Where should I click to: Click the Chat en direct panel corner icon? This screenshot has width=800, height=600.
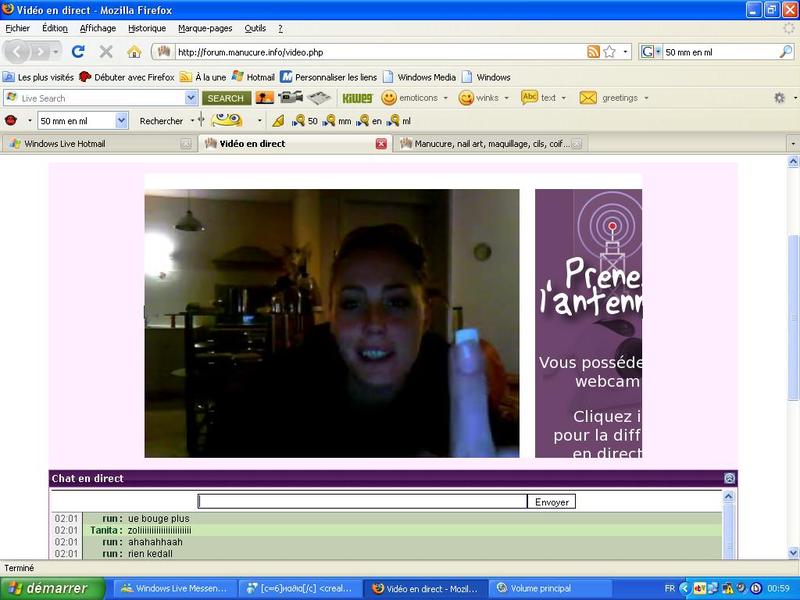click(729, 479)
